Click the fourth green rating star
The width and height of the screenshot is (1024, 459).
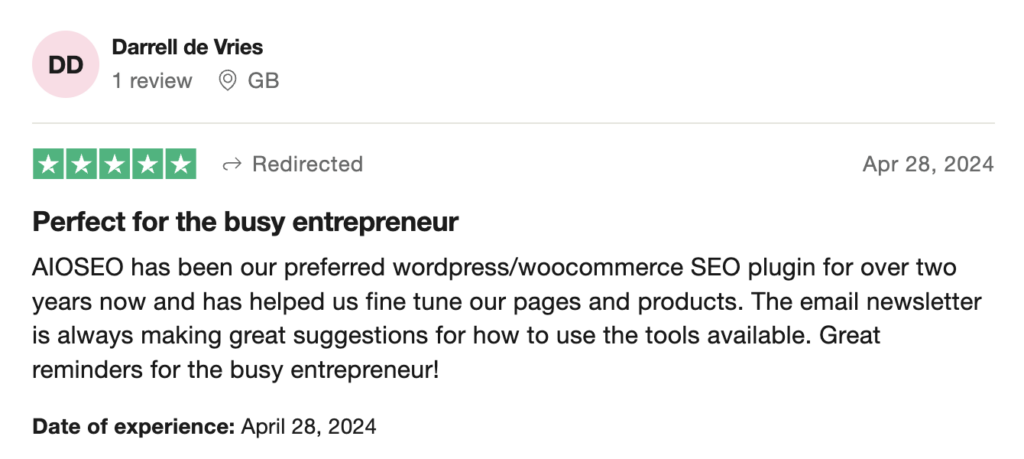click(x=148, y=164)
